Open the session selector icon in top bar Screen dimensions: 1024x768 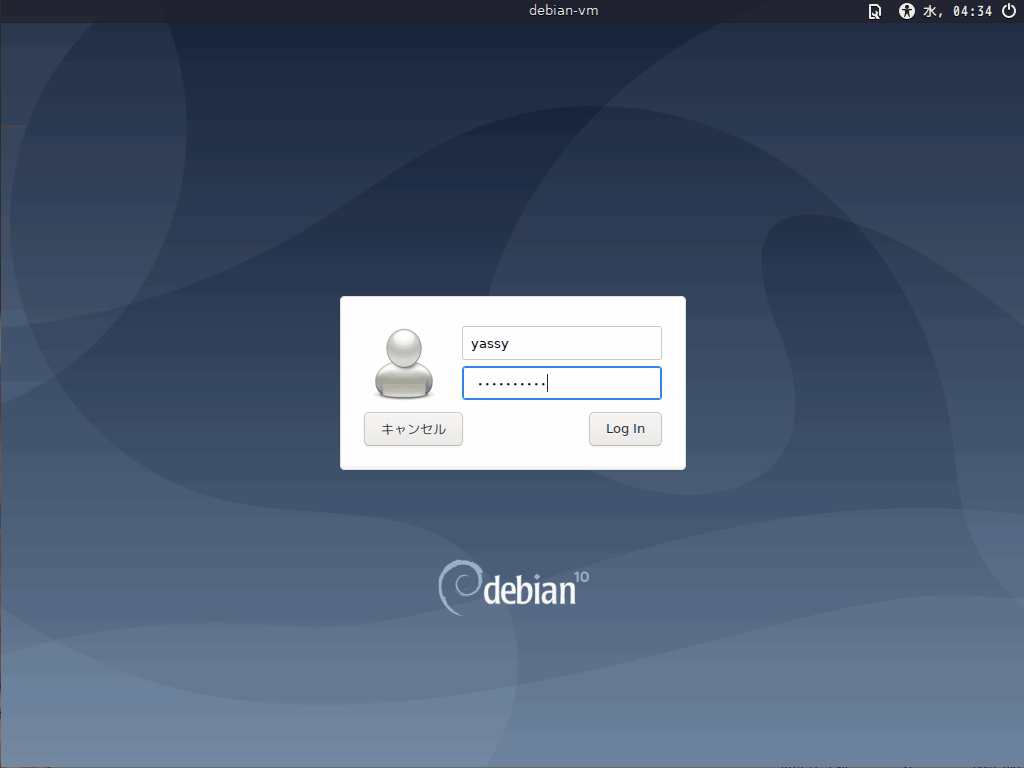[x=874, y=11]
